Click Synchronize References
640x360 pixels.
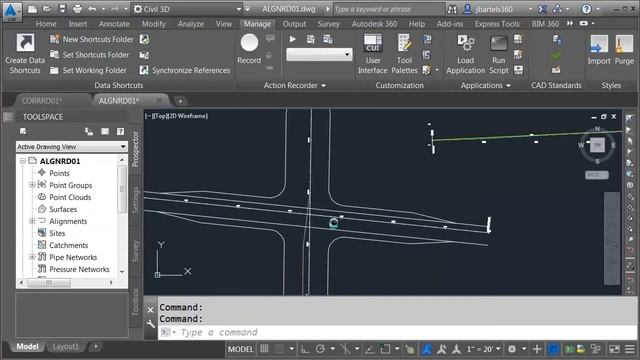click(x=185, y=70)
